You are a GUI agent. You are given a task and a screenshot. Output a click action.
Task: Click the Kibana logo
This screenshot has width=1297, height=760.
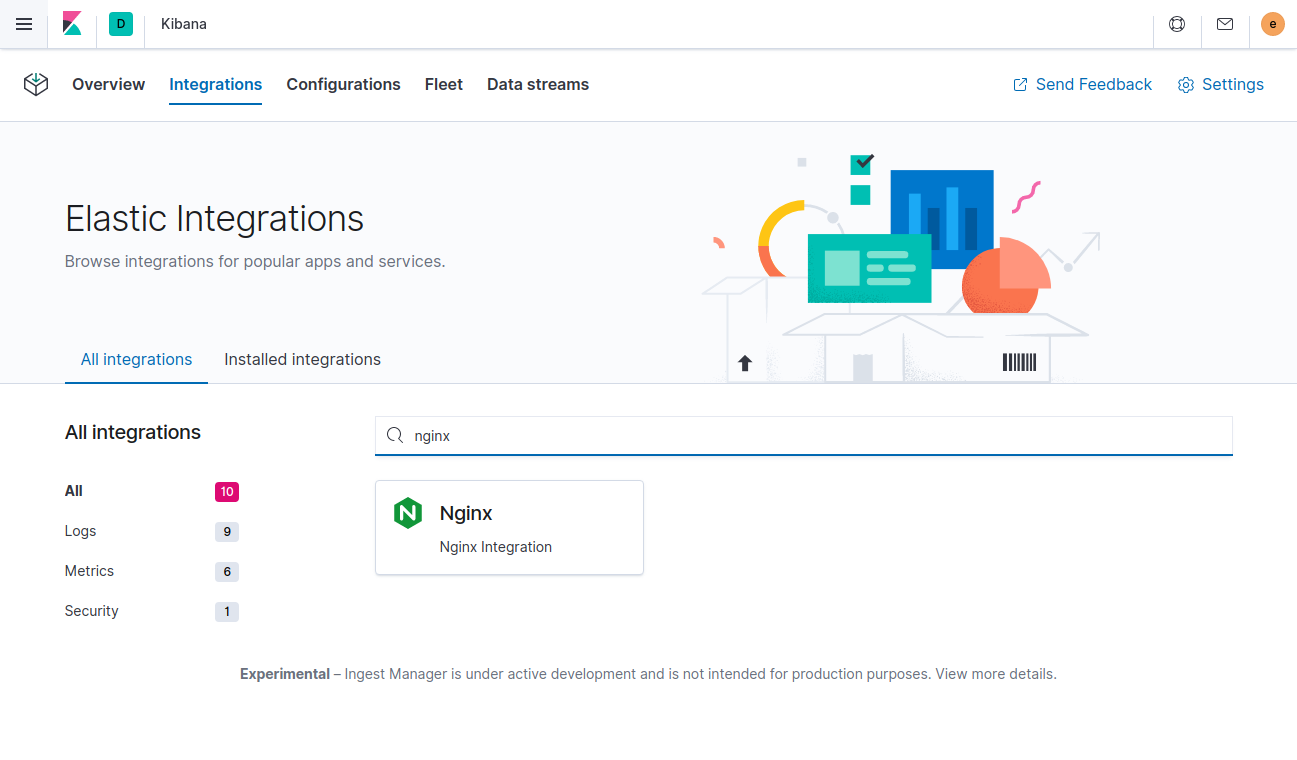(71, 24)
